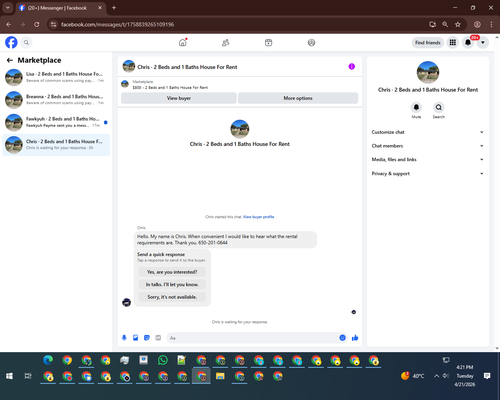Screen dimensions: 500x400
Task: Expand Media, files and links section
Action: pyautogui.click(x=428, y=160)
